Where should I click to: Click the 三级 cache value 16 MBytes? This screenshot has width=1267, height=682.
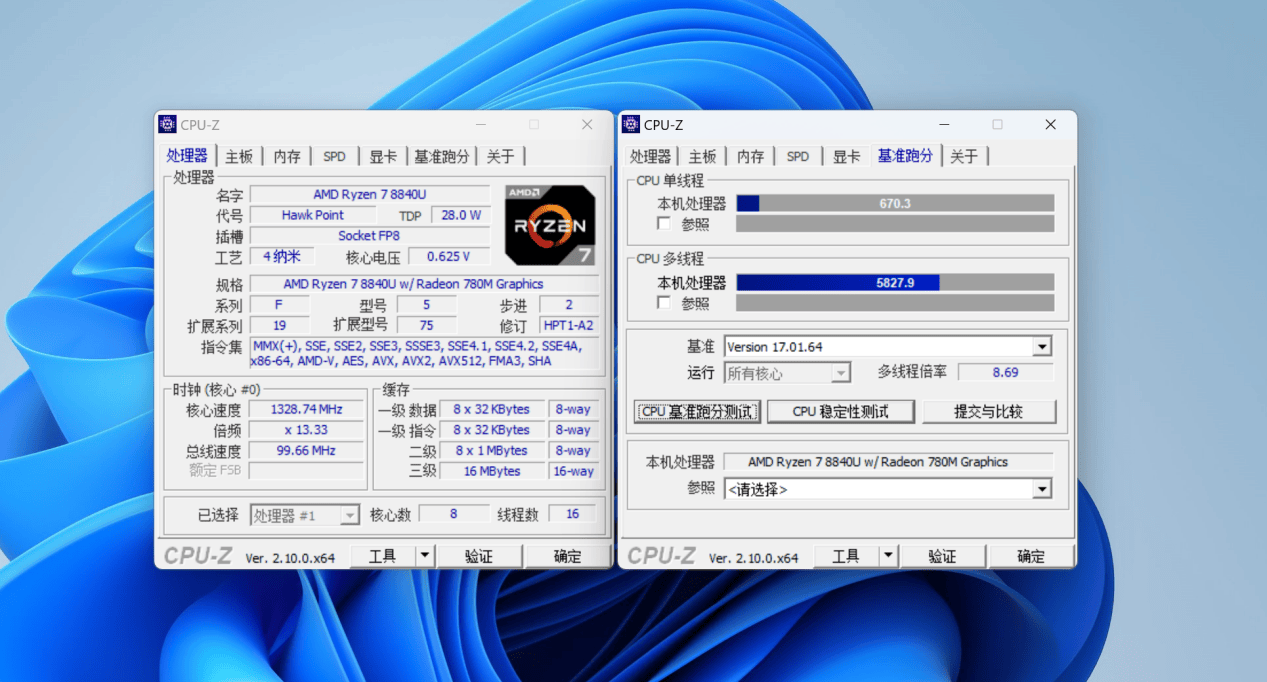coord(491,471)
